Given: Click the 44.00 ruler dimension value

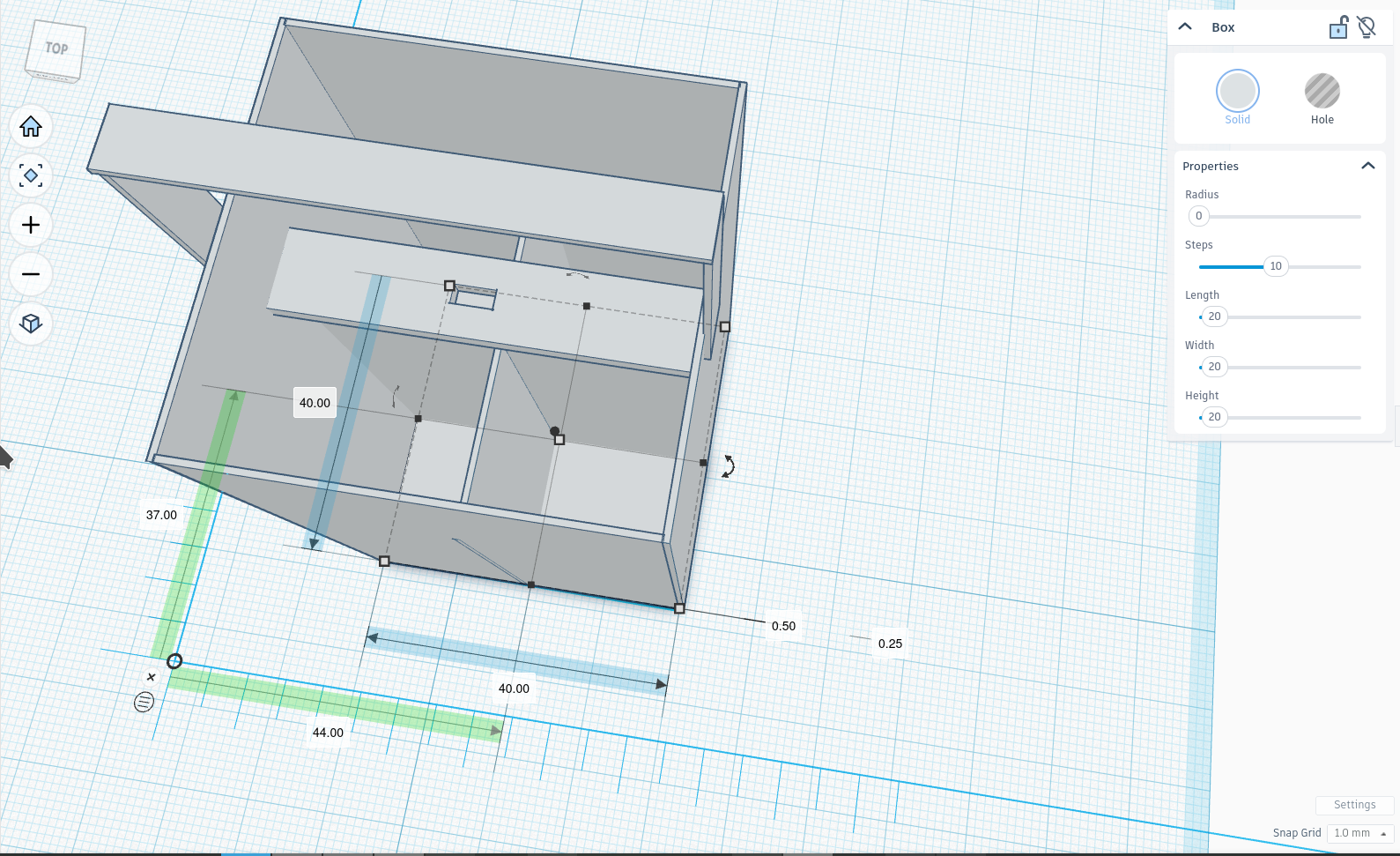Looking at the screenshot, I should (x=328, y=733).
